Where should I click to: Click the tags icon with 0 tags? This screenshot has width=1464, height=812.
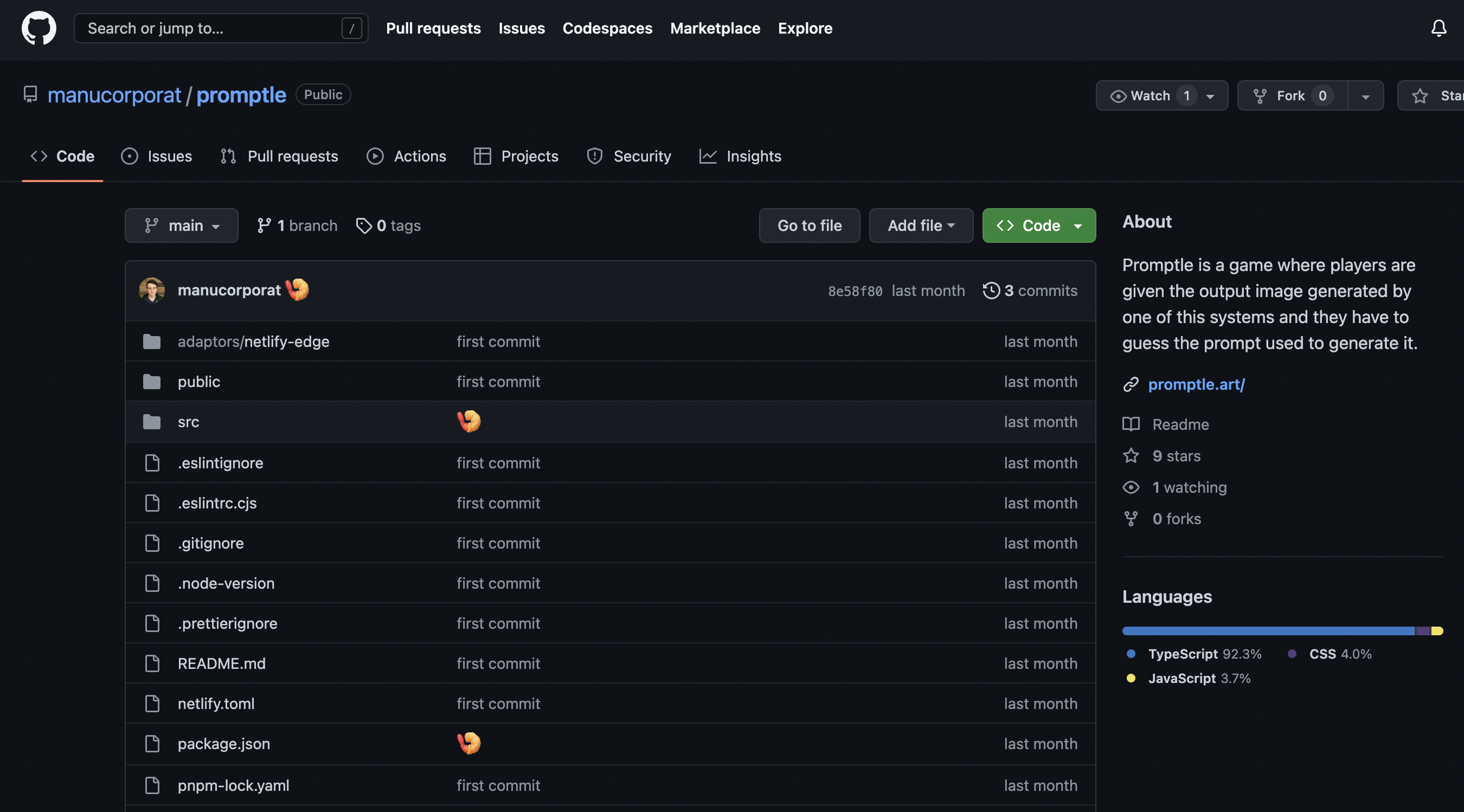(364, 225)
